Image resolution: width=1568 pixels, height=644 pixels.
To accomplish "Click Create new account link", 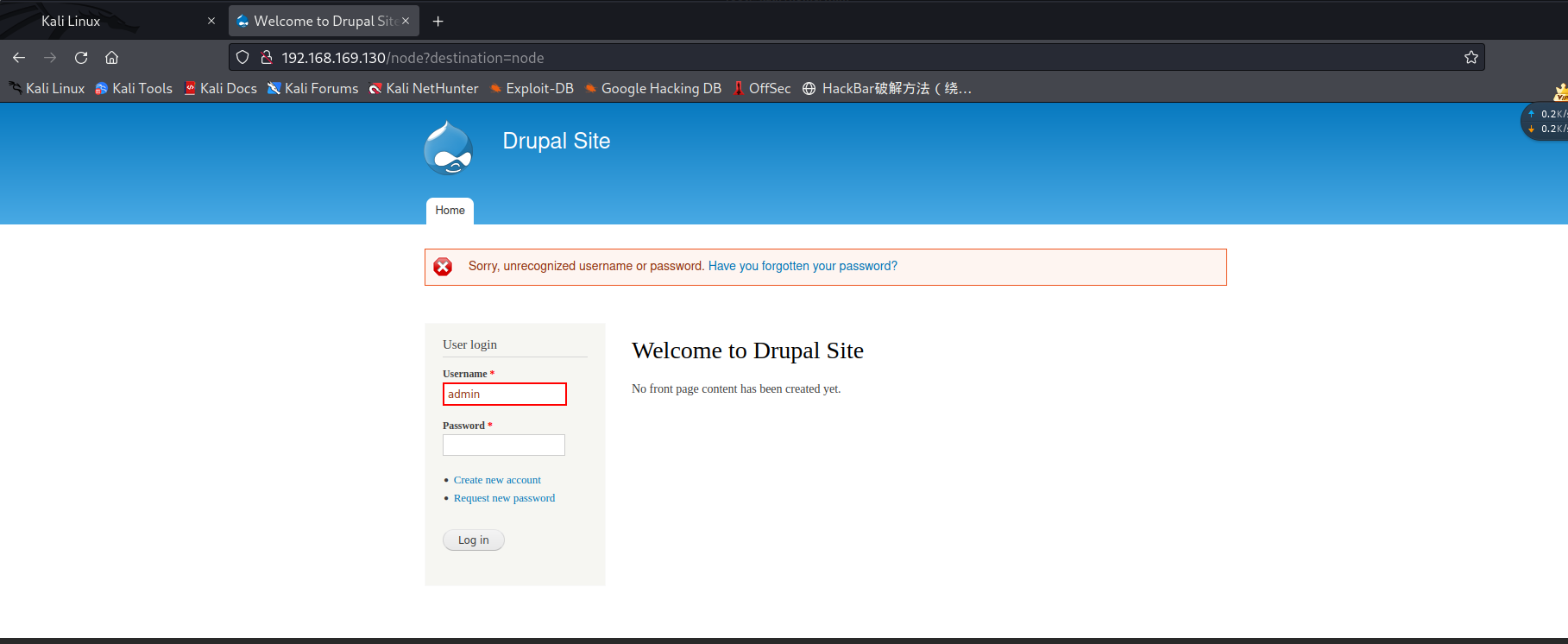I will 497,480.
